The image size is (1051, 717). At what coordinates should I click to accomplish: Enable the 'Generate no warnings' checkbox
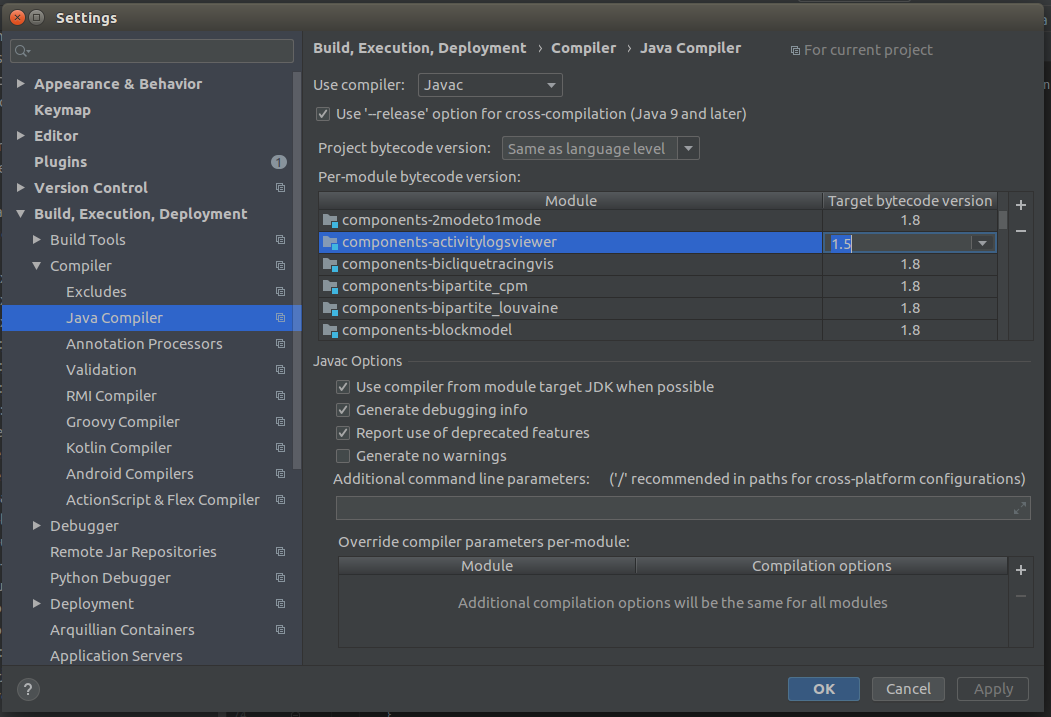point(343,456)
